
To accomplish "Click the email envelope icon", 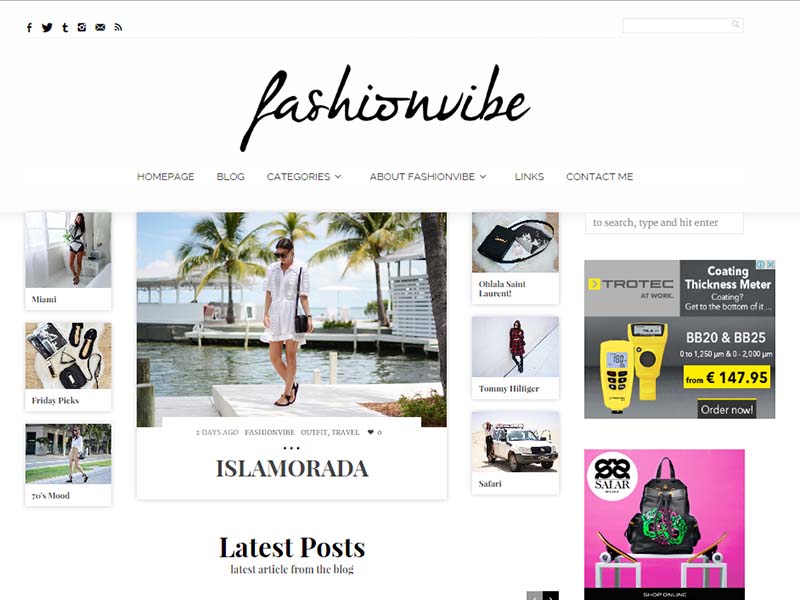I will (x=100, y=28).
